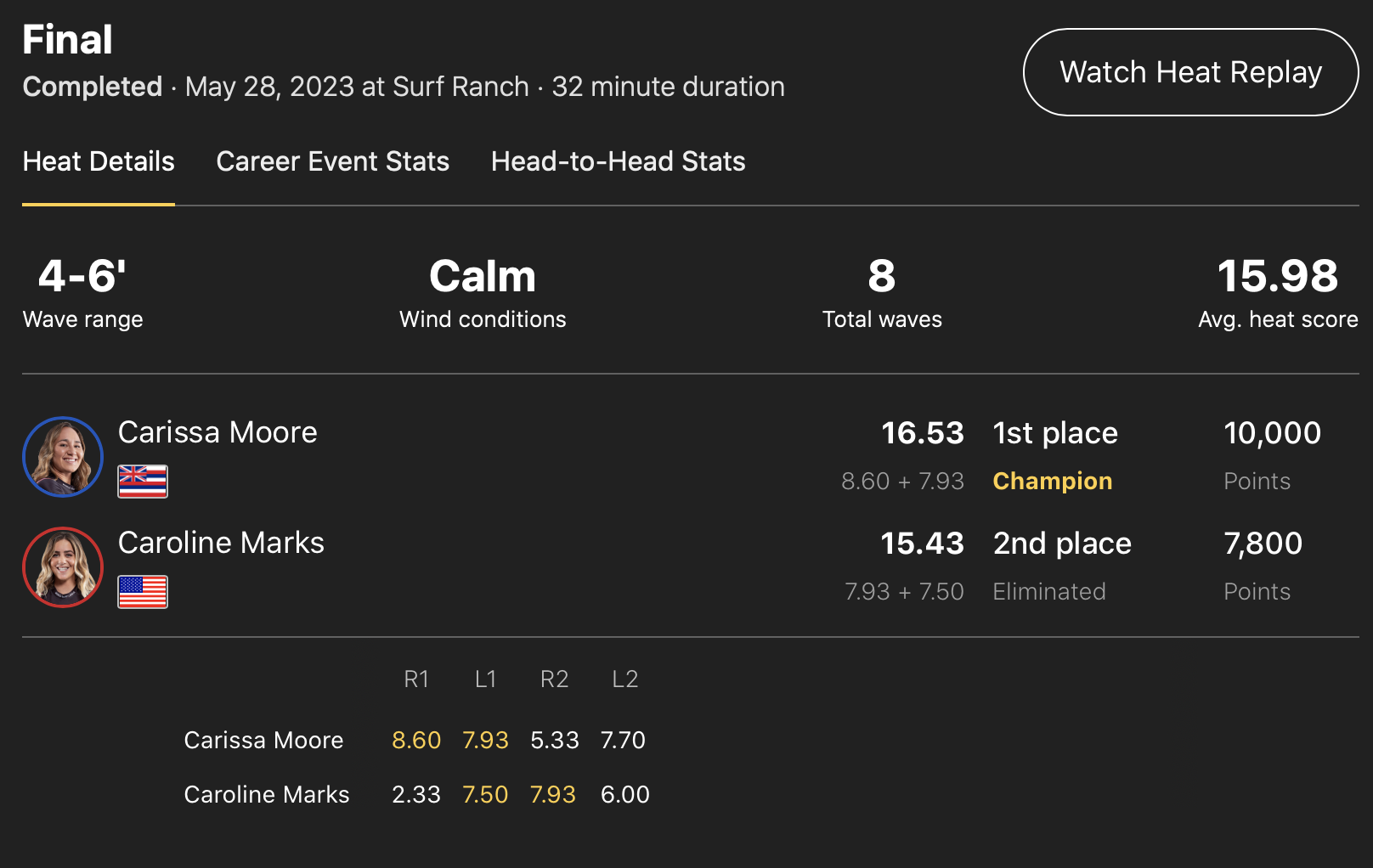Select the Heat Details tab

99,161
